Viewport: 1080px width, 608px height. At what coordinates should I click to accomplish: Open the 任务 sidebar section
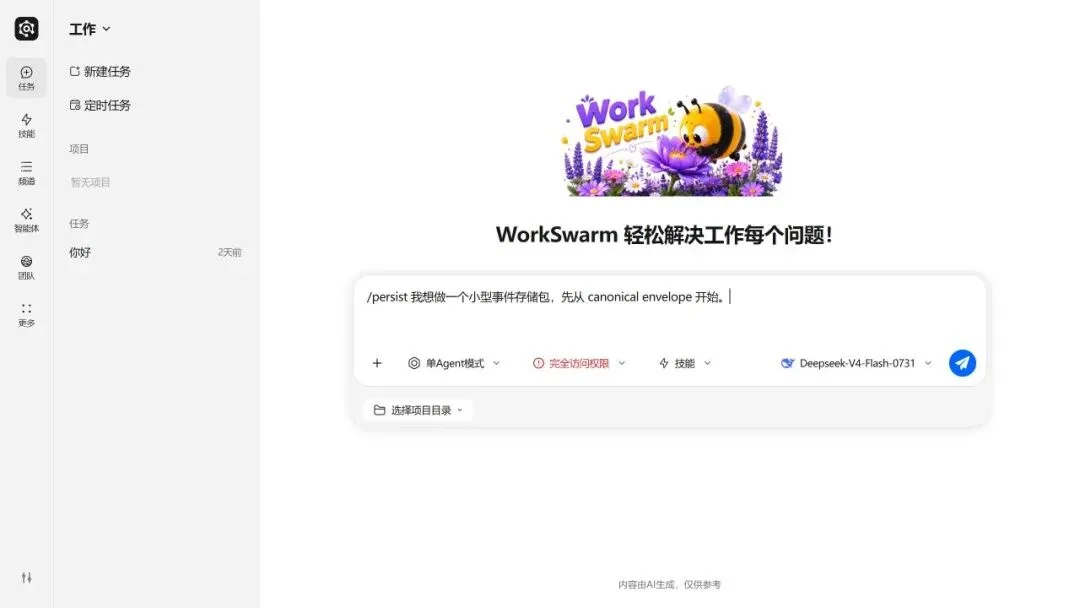(26, 78)
